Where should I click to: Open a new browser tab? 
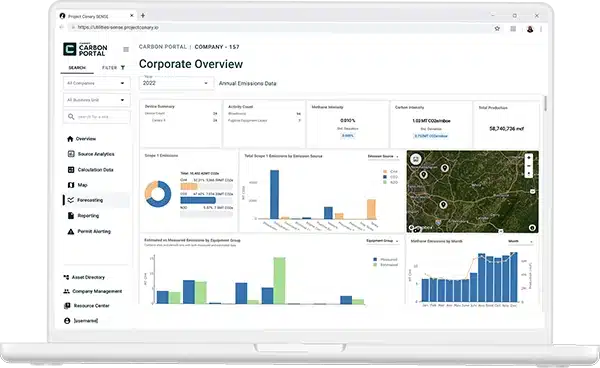click(143, 16)
